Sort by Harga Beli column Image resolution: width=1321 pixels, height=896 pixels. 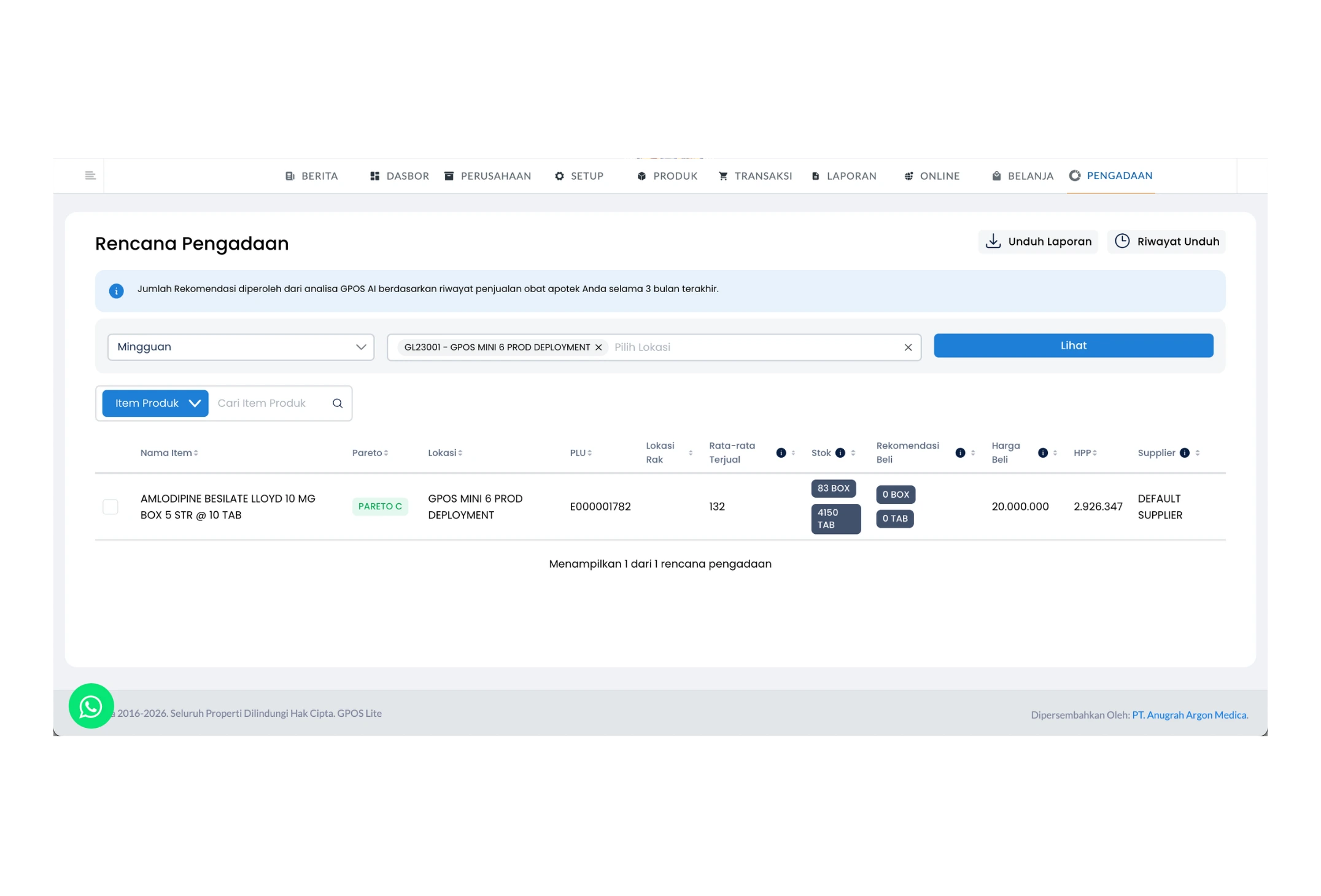pos(1055,453)
